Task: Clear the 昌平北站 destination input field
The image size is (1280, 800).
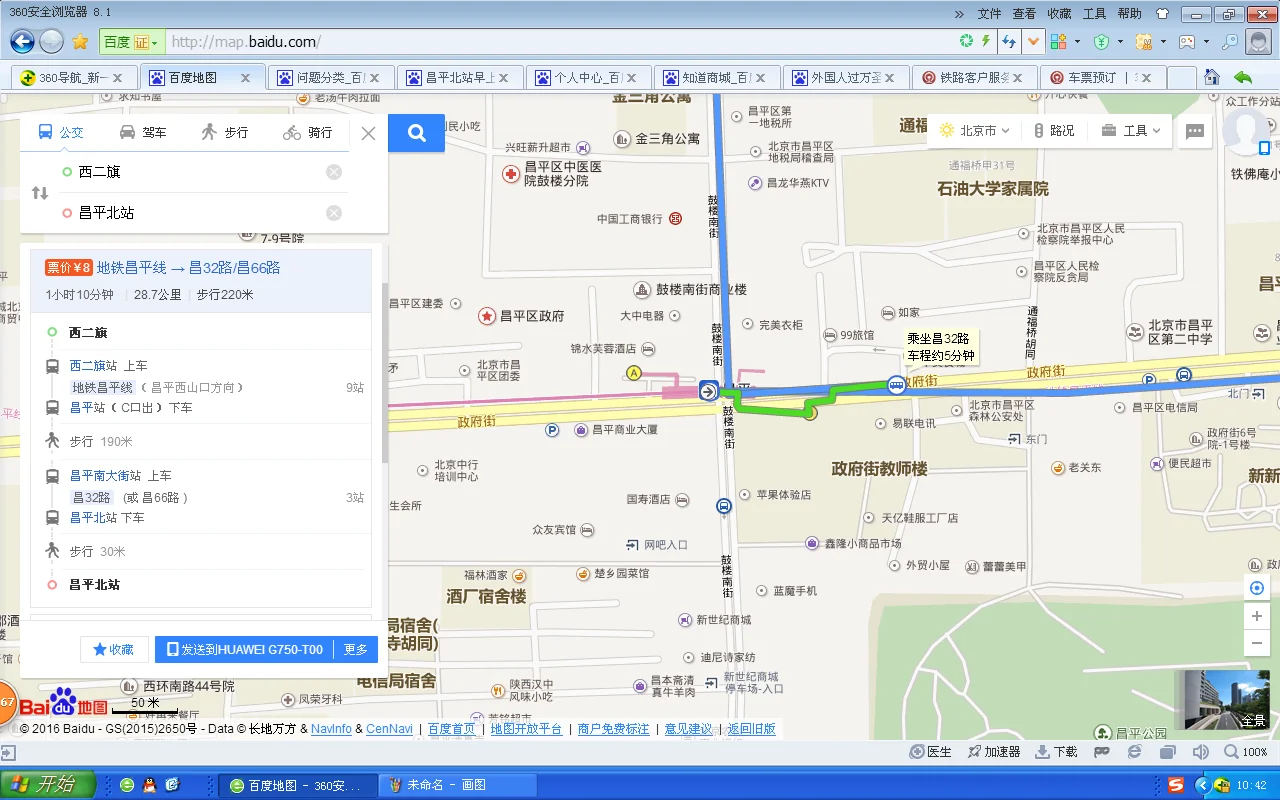Action: coord(334,212)
